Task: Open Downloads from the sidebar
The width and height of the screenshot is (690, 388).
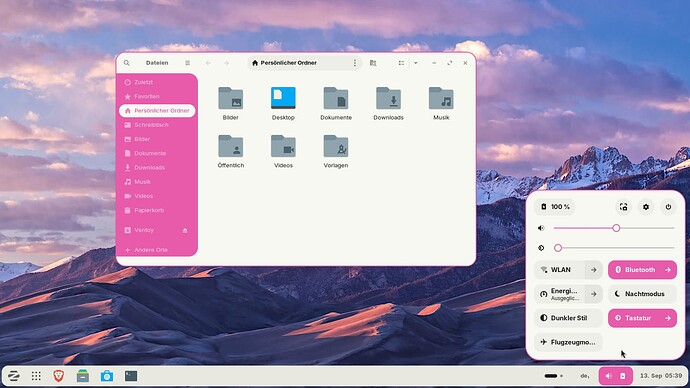Action: point(157,168)
